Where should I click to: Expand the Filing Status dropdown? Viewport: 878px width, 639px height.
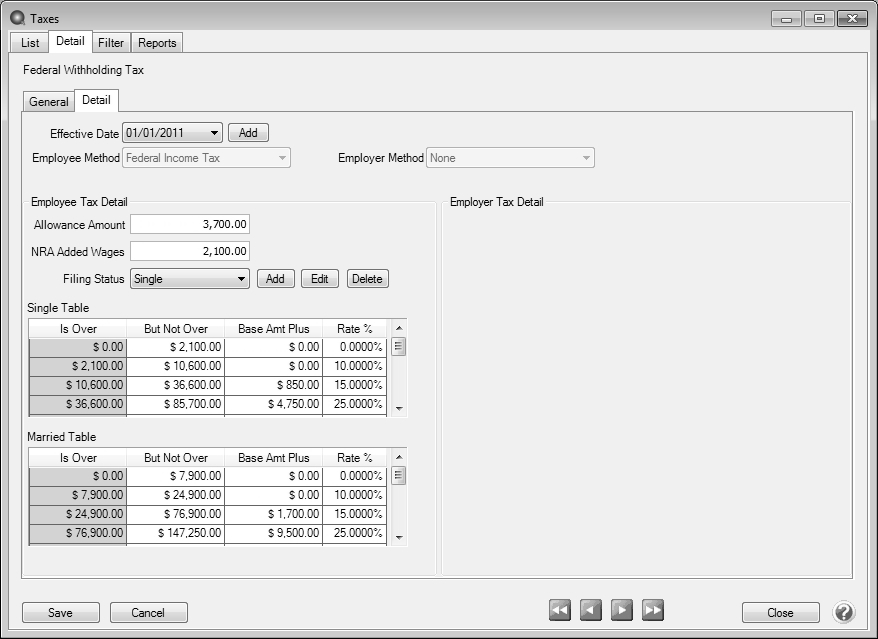pyautogui.click(x=241, y=280)
